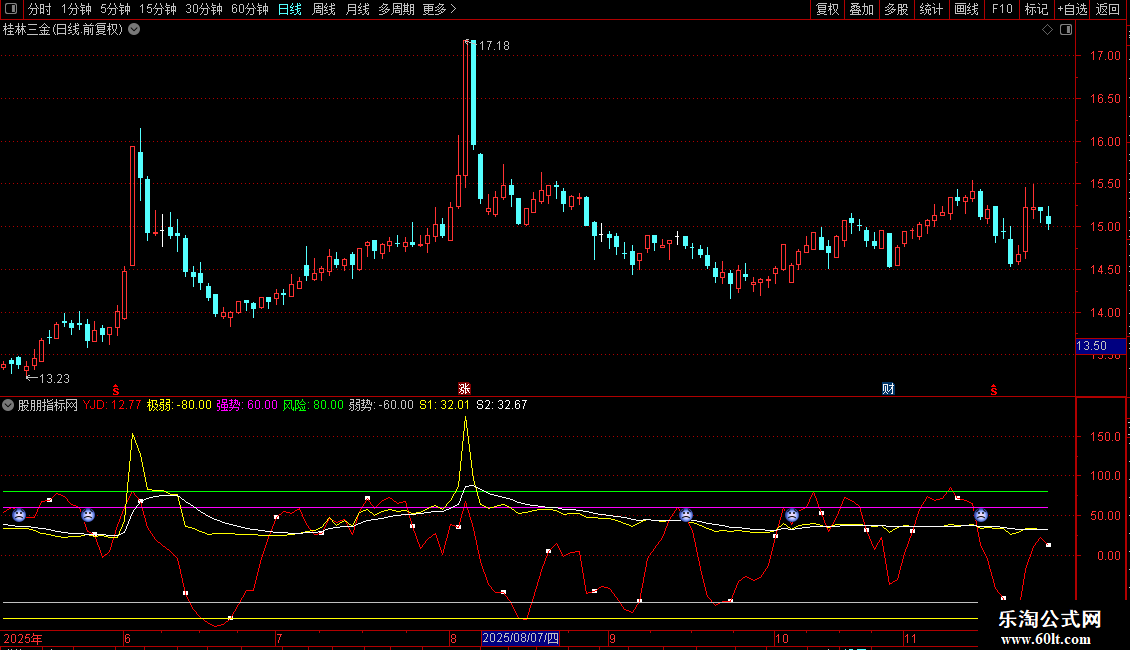Expand the 桂林三金 chart title dropdown
The image size is (1130, 650).
click(x=134, y=30)
